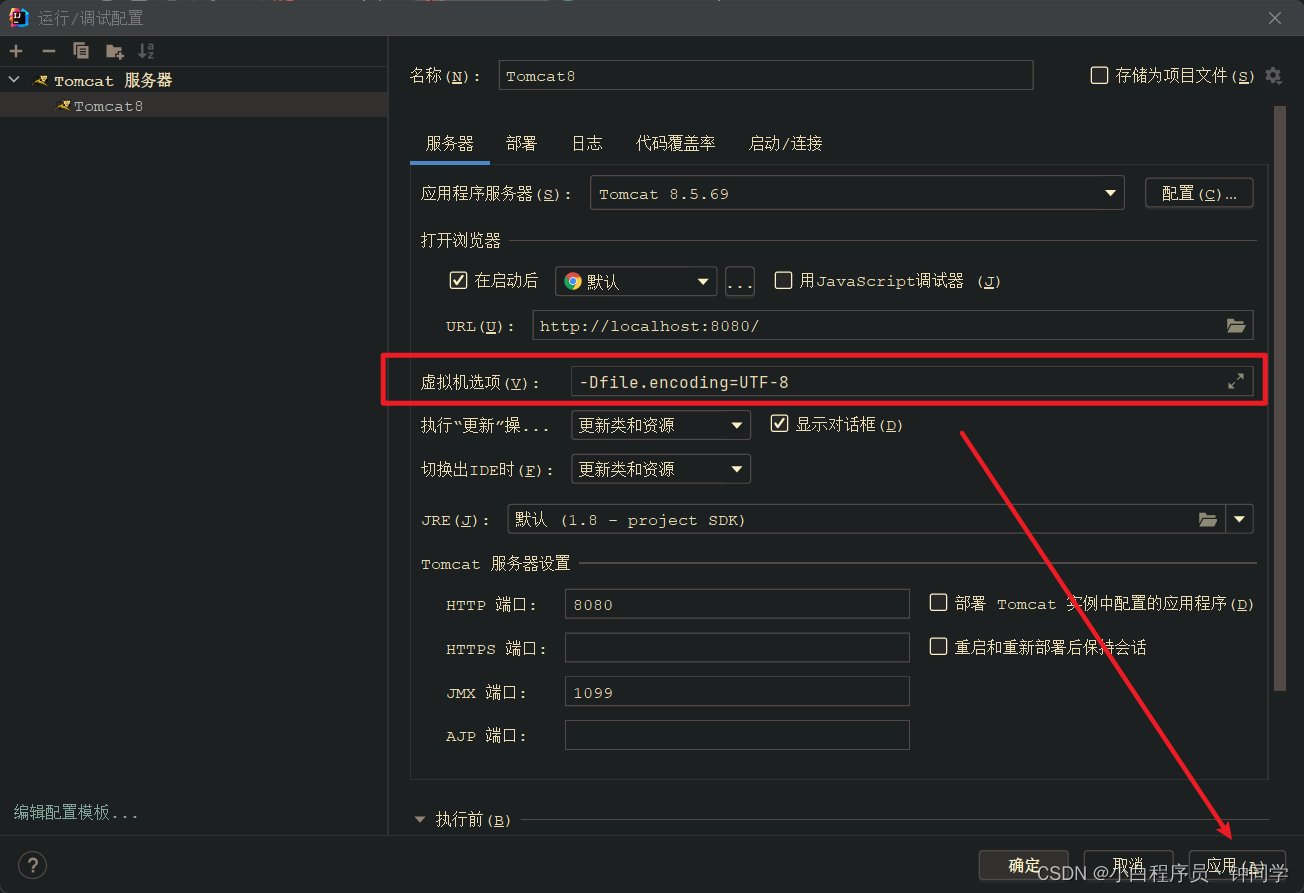1304x893 pixels.
Task: Select Tomcat8 configuration in tree
Action: coord(108,106)
